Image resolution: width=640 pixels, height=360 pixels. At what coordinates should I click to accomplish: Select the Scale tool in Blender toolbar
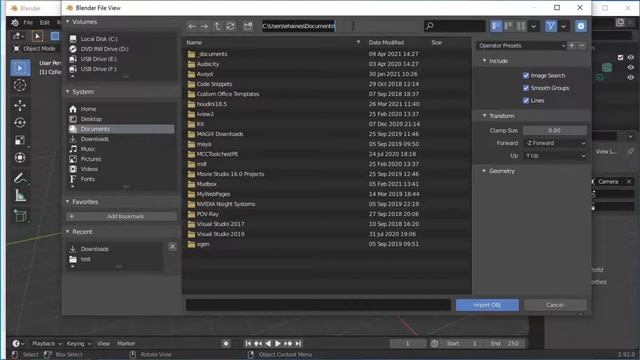point(20,140)
